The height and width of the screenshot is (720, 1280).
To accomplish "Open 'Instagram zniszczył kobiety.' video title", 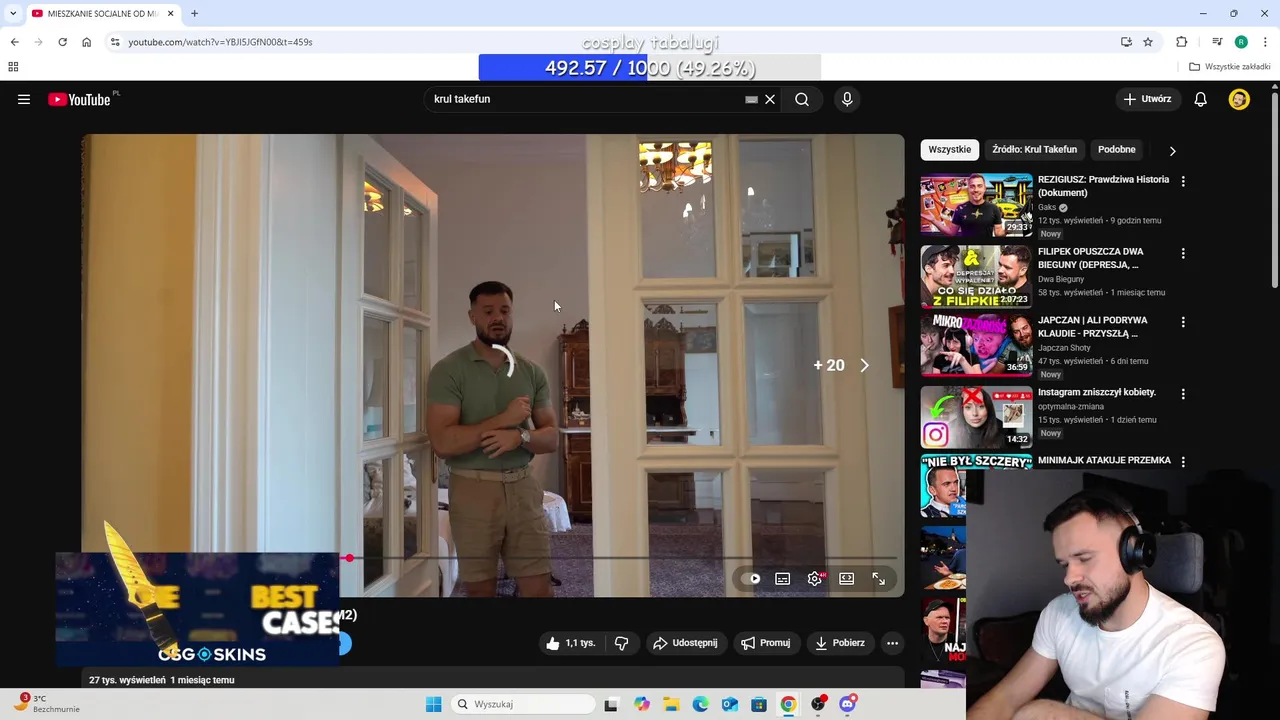I will pos(1097,392).
